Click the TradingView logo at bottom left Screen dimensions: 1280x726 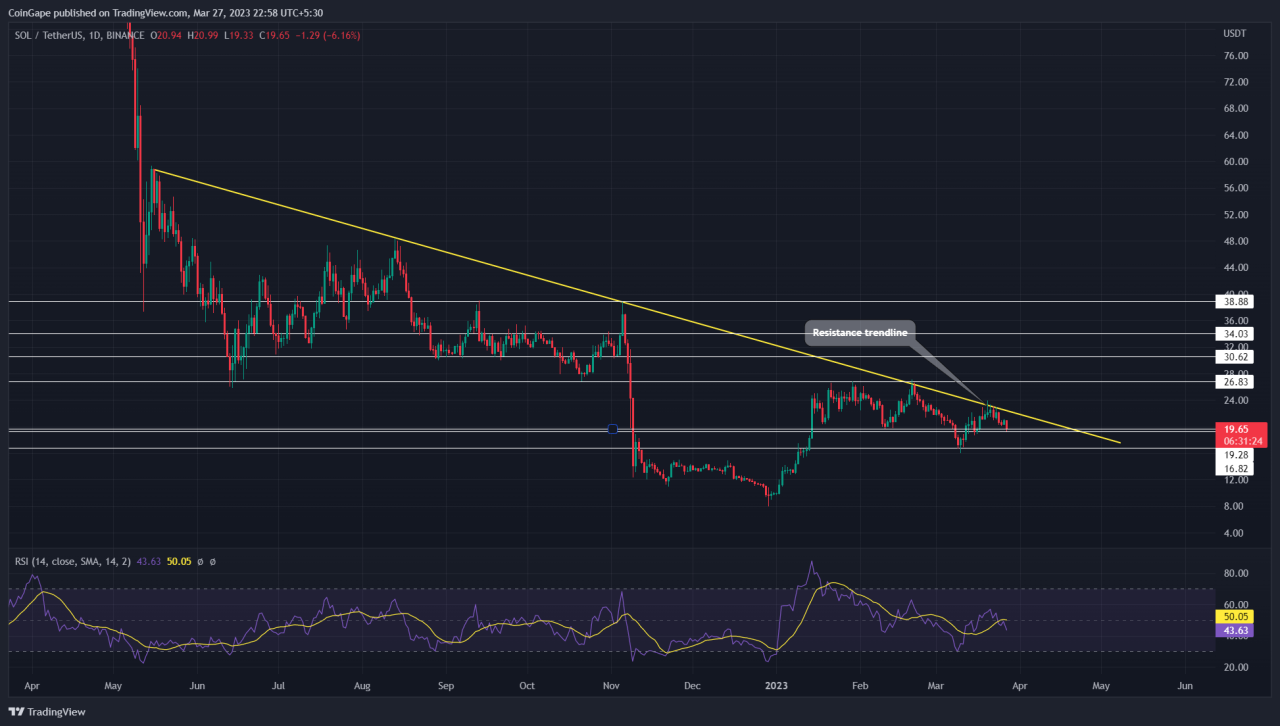click(47, 711)
